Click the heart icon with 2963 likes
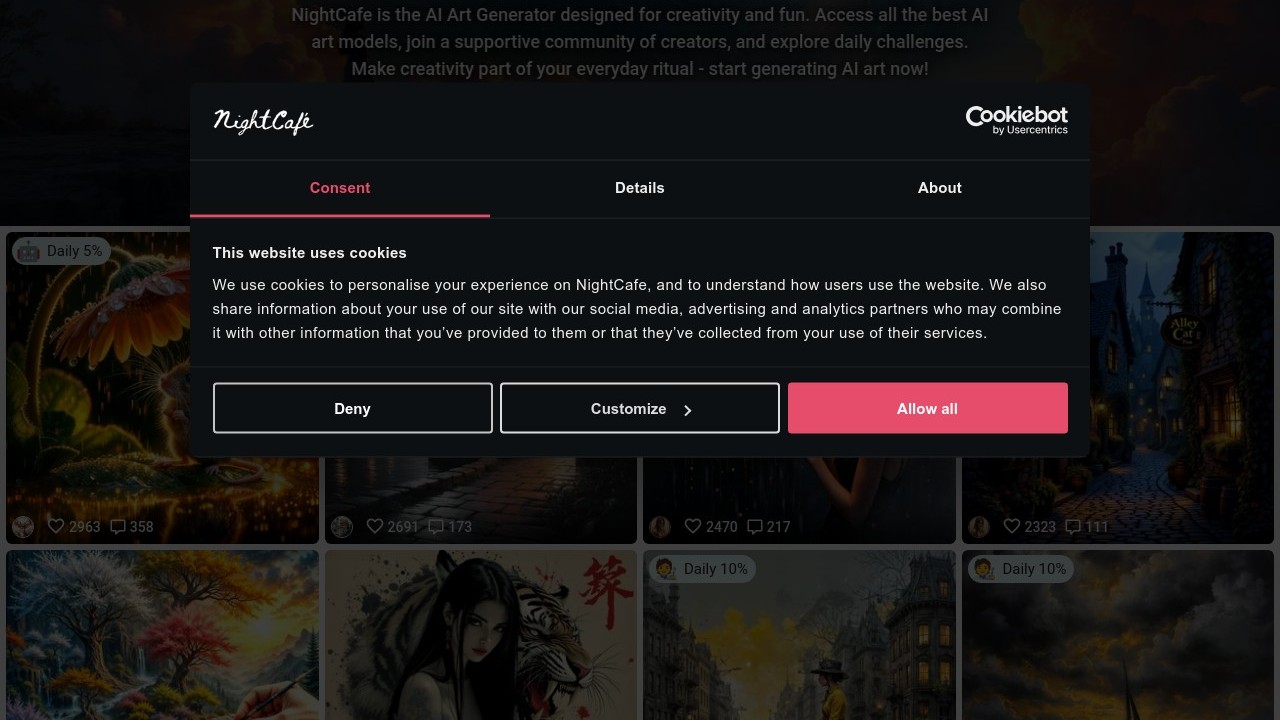This screenshot has height=720, width=1280. [57, 526]
